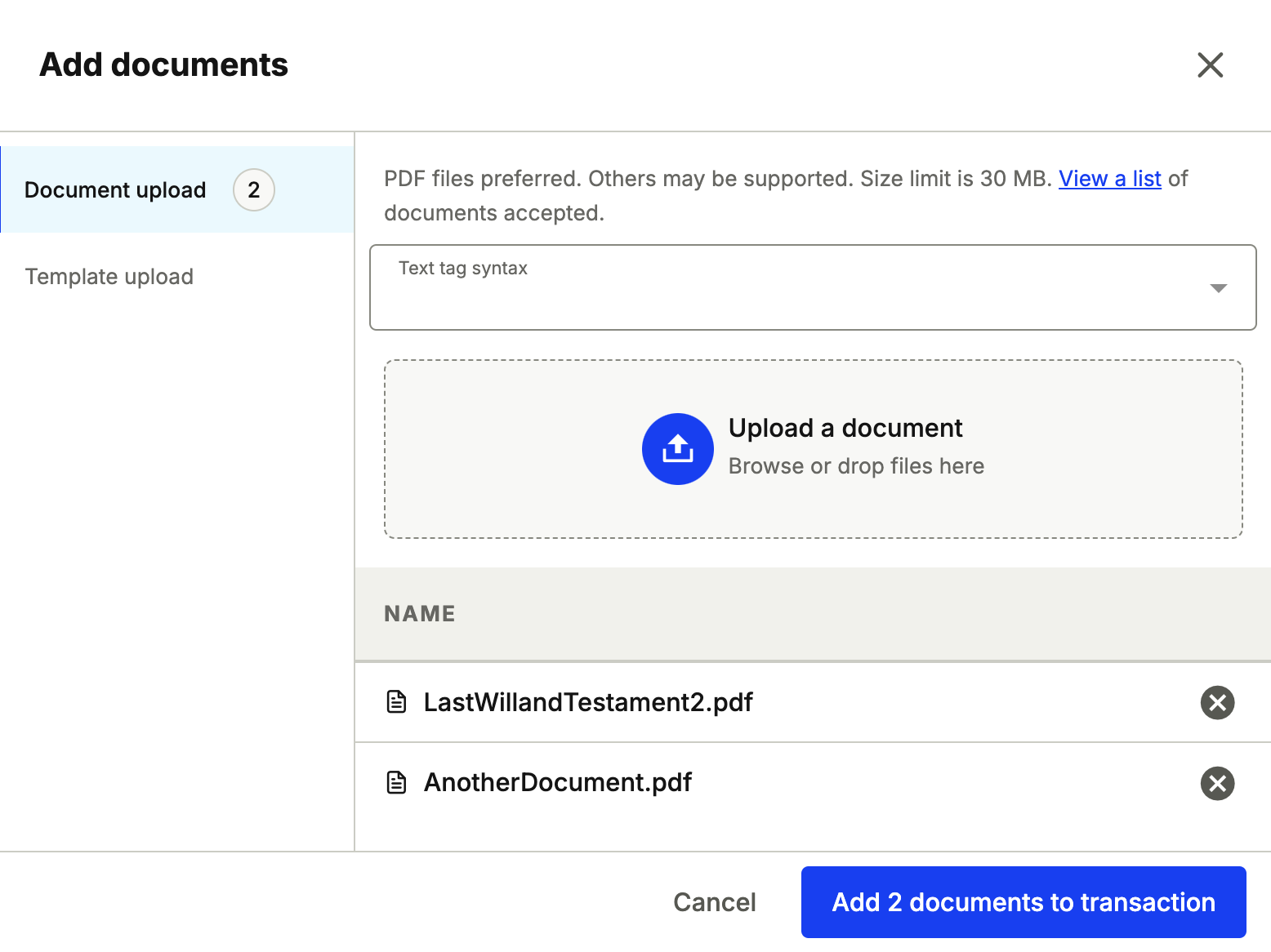Select the LastWillandTestament2.pdf file name
The height and width of the screenshot is (952, 1271).
[x=587, y=702]
